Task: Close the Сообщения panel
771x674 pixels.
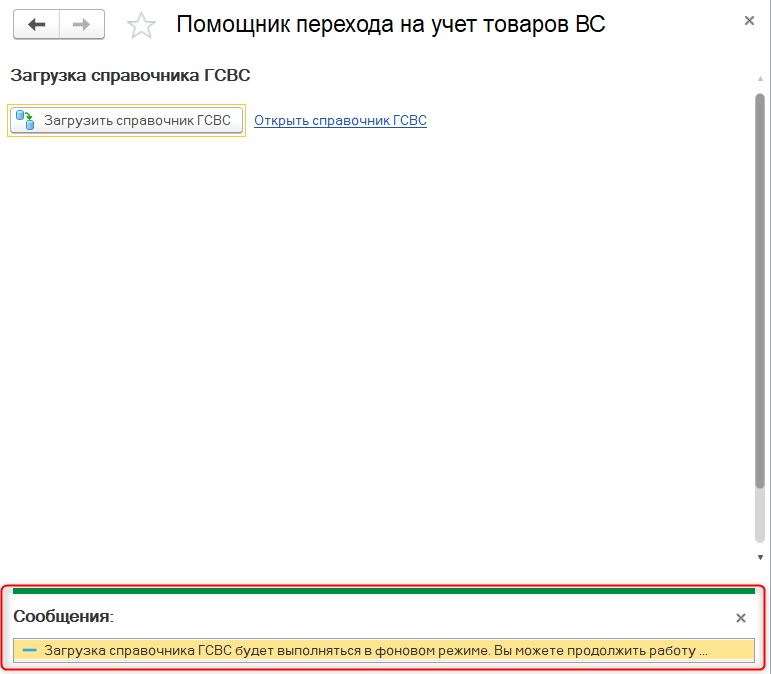Action: point(741,618)
